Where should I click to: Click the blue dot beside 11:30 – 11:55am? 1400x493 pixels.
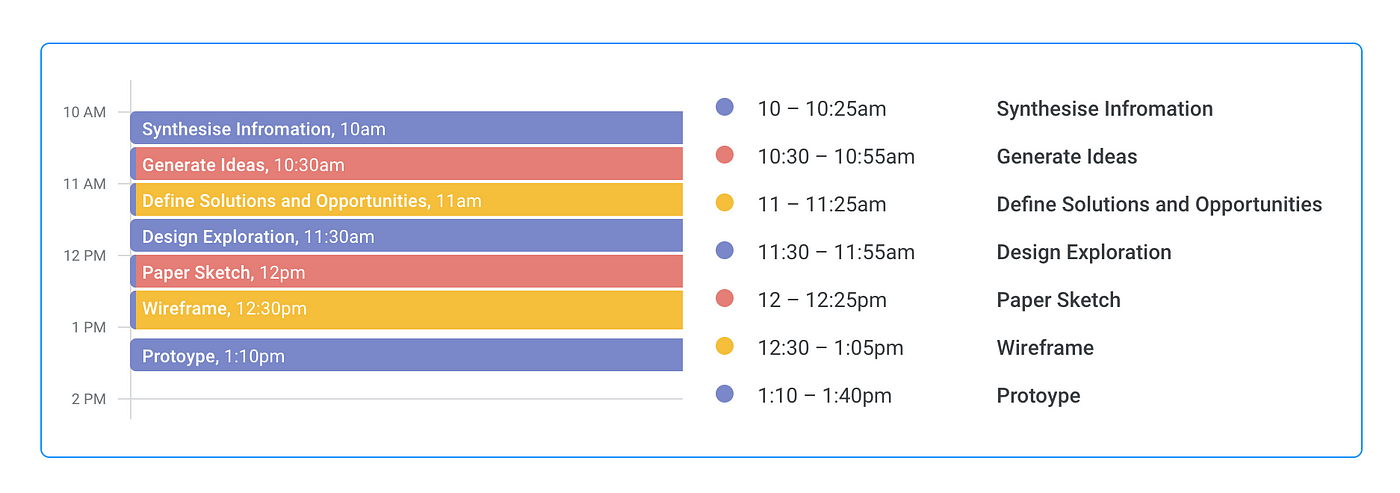click(725, 250)
